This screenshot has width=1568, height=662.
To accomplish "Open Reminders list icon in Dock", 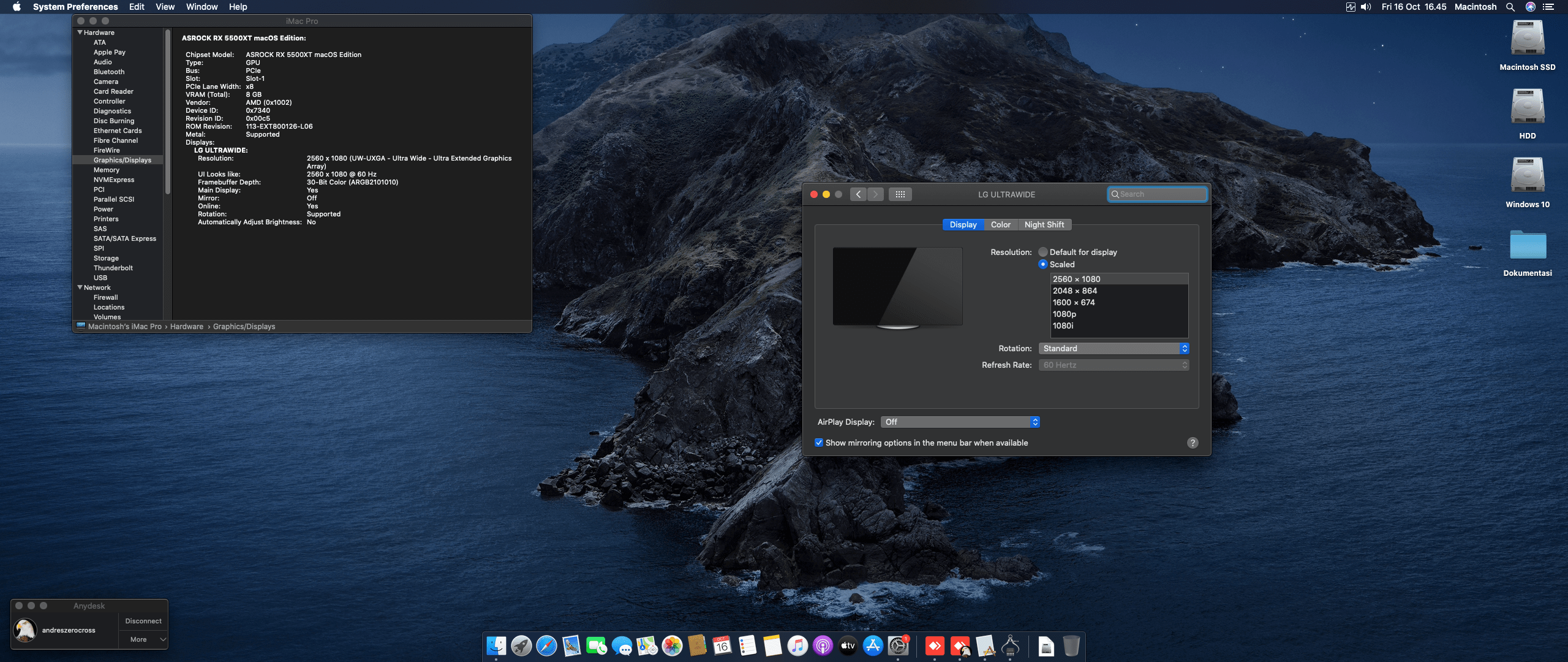I will tap(747, 645).
